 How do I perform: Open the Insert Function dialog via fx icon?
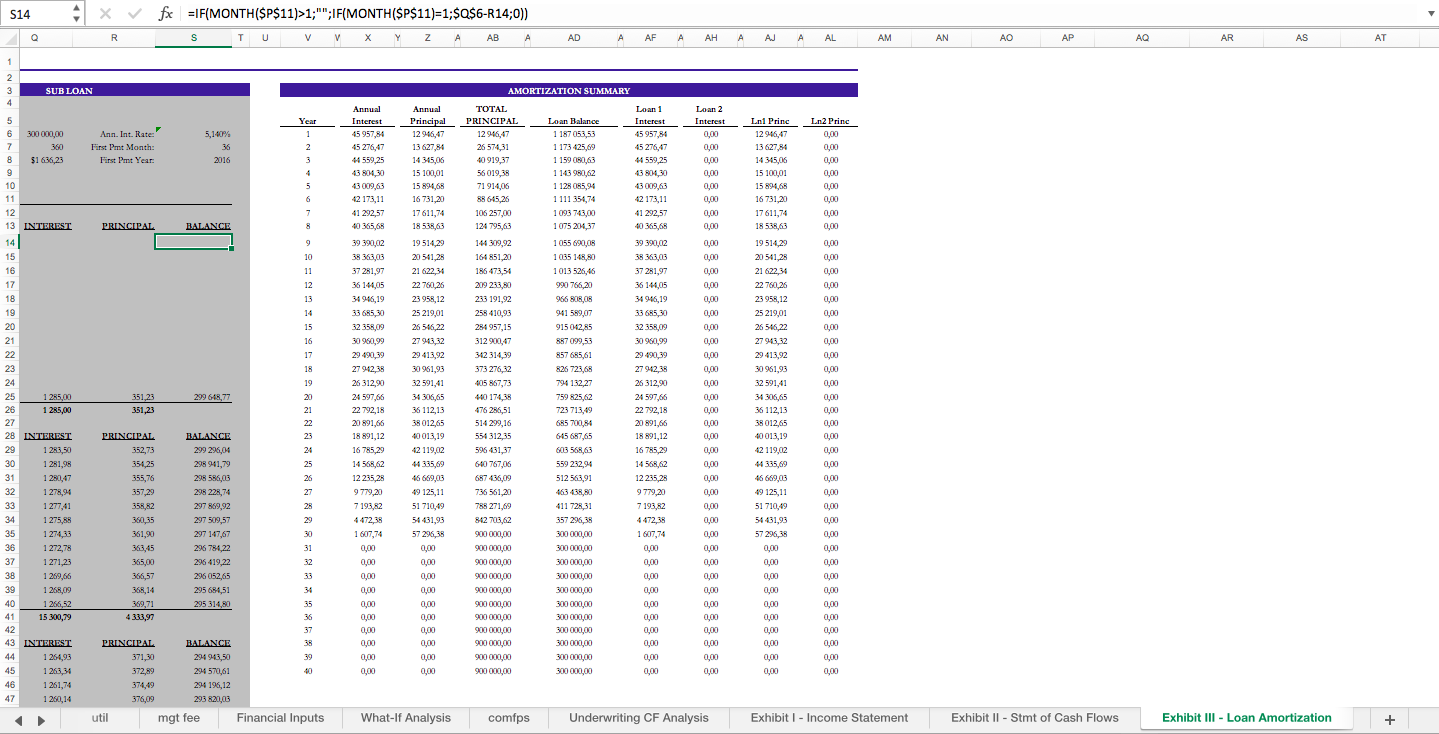(x=168, y=14)
